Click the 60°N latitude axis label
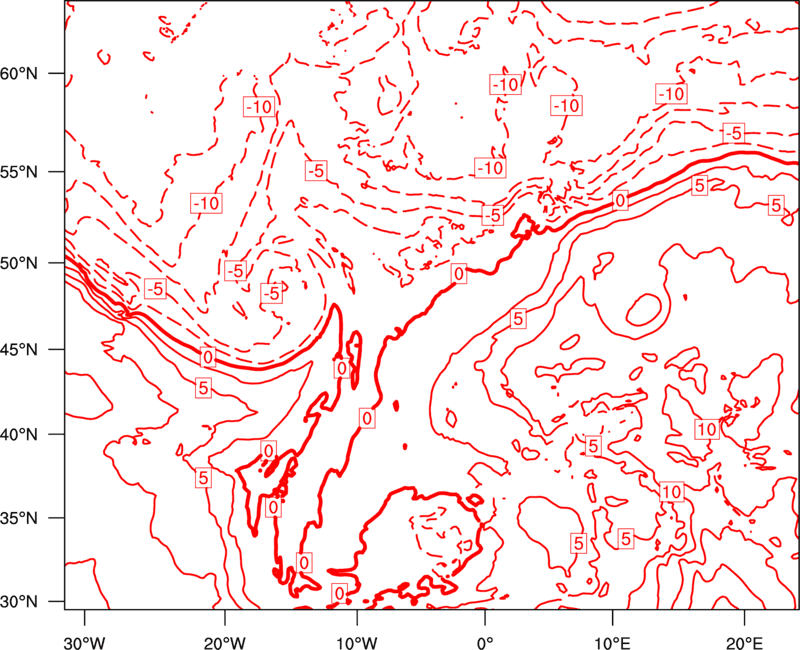This screenshot has width=800, height=650. [x=19, y=73]
